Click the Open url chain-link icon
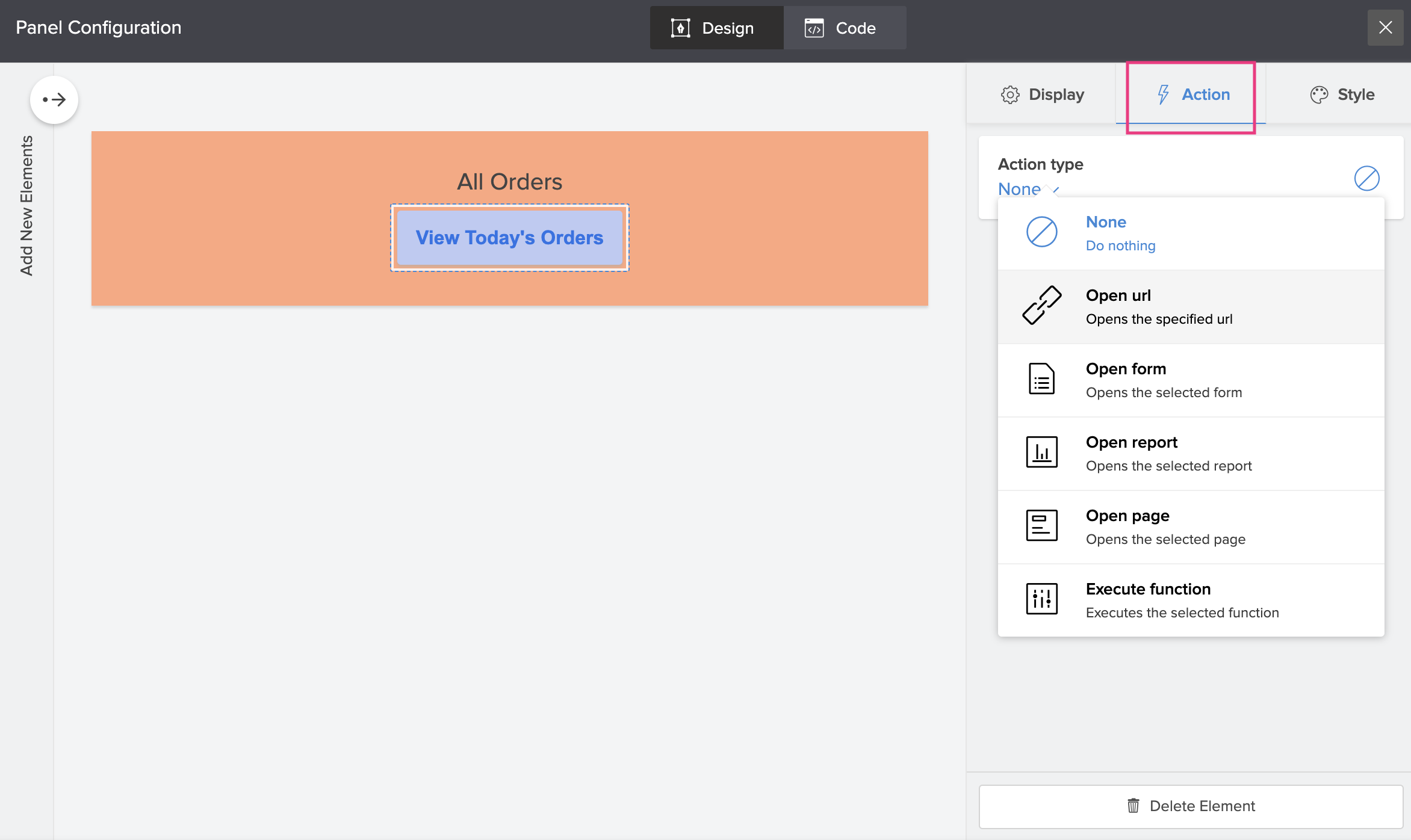 coord(1041,306)
